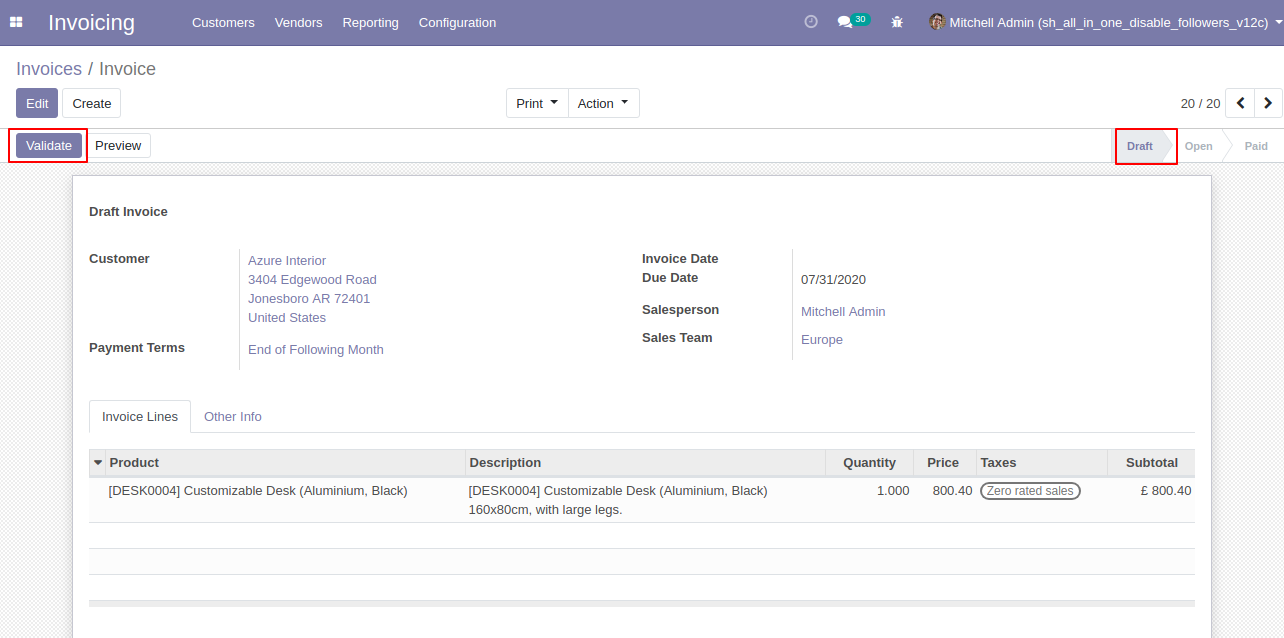Image resolution: width=1284 pixels, height=638 pixels.
Task: Click the Invoicing app title
Action: [x=91, y=22]
